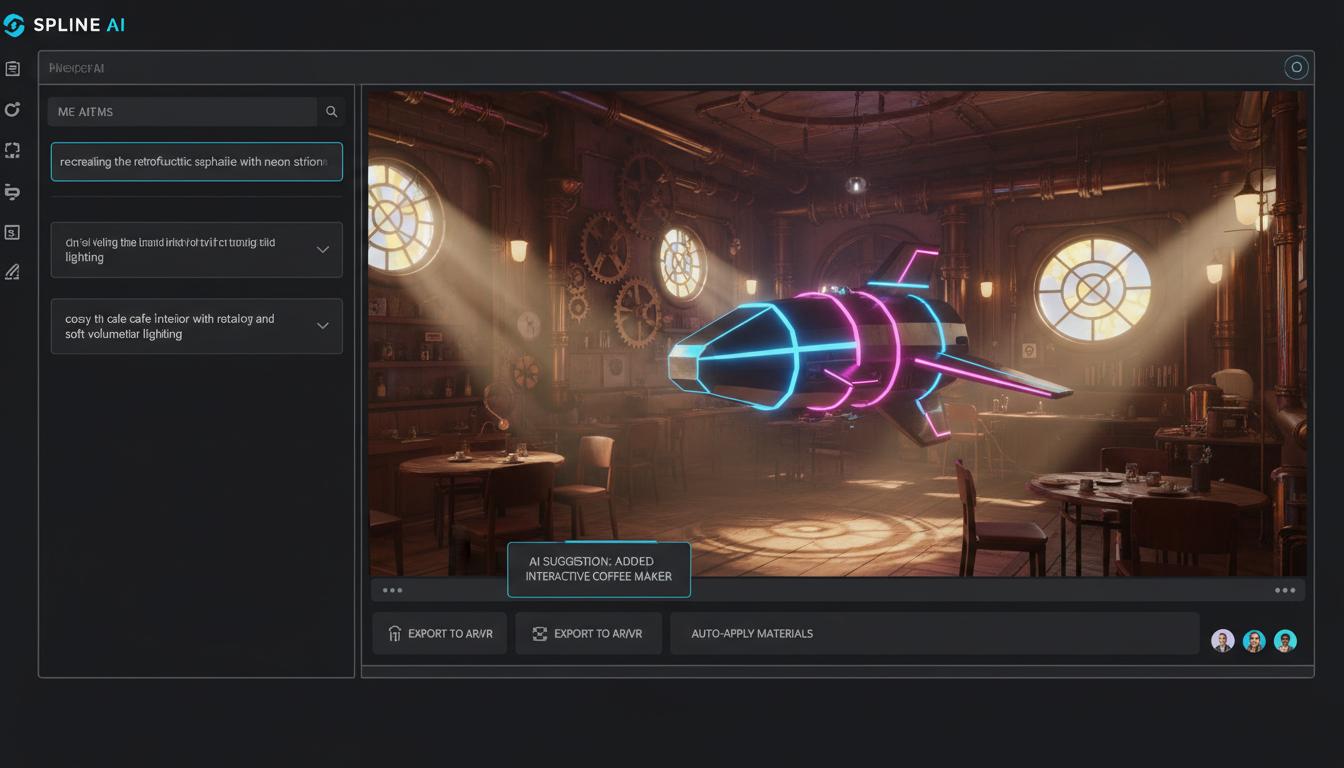Click the AI Suggestion coffee maker tooltip
This screenshot has width=1344, height=768.
[x=598, y=570]
